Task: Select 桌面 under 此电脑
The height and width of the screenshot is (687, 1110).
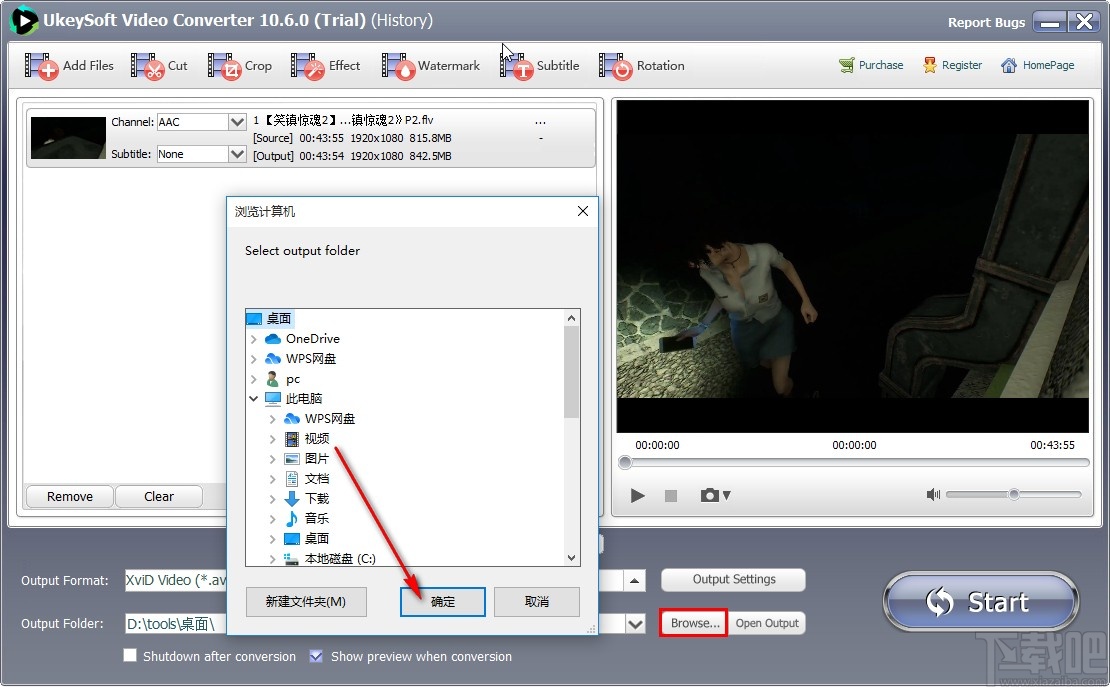Action: tap(316, 538)
